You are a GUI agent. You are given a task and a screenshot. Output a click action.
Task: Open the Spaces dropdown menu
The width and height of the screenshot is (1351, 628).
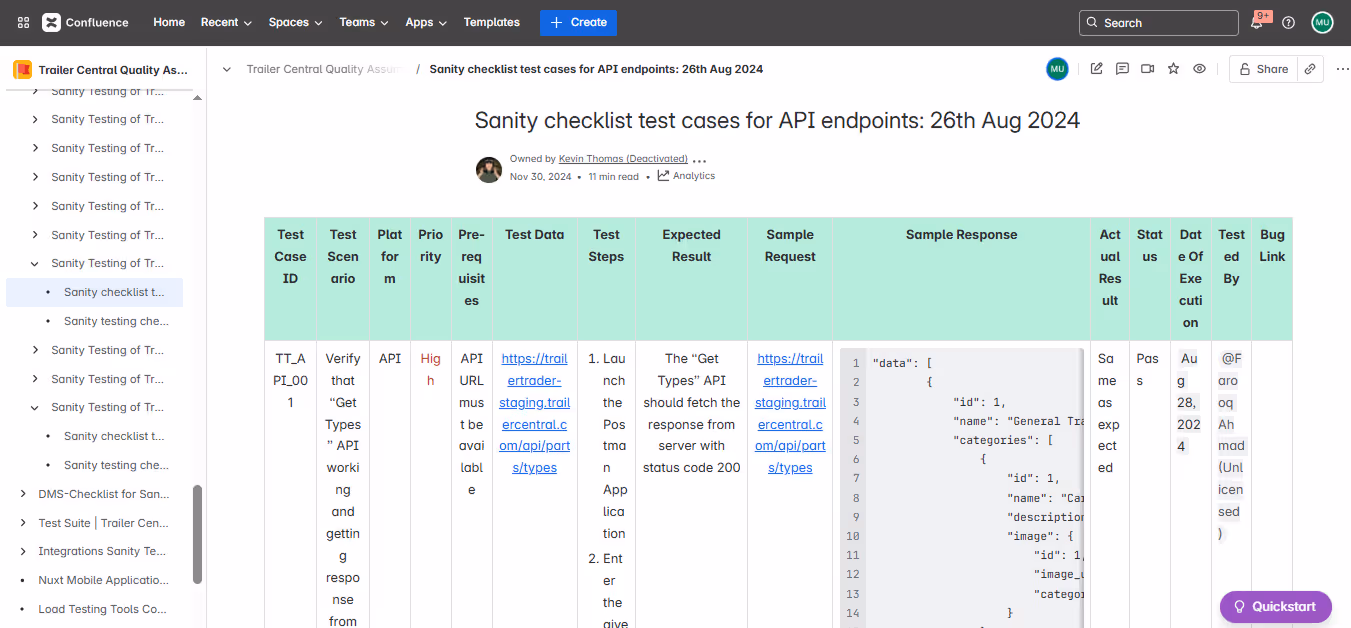tap(295, 22)
